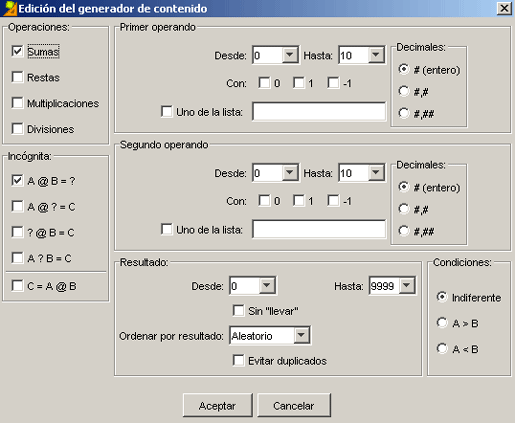The image size is (515, 423).
Task: Select #,## decimals for Primer operando
Action: (404, 113)
